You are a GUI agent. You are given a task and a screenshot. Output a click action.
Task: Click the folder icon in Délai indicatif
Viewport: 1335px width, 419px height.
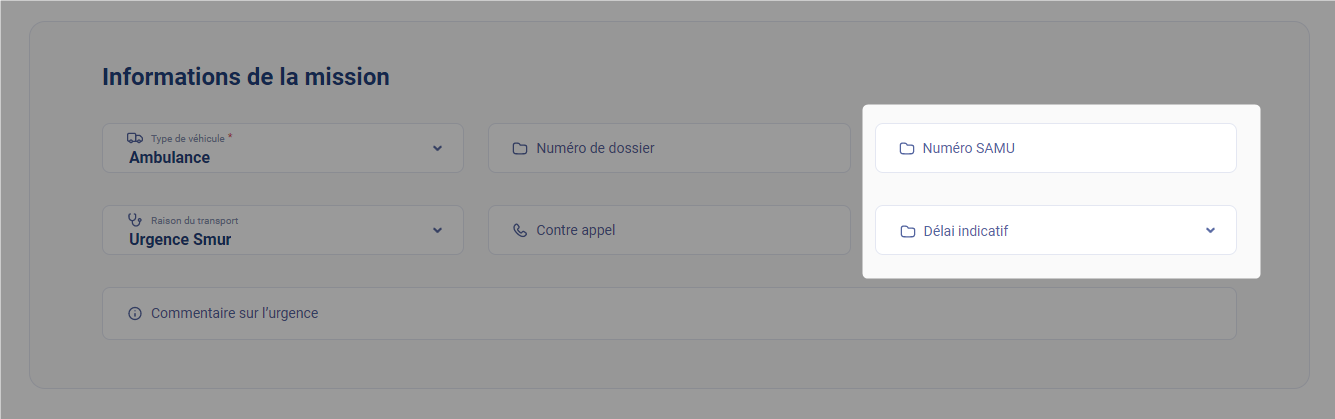(908, 231)
